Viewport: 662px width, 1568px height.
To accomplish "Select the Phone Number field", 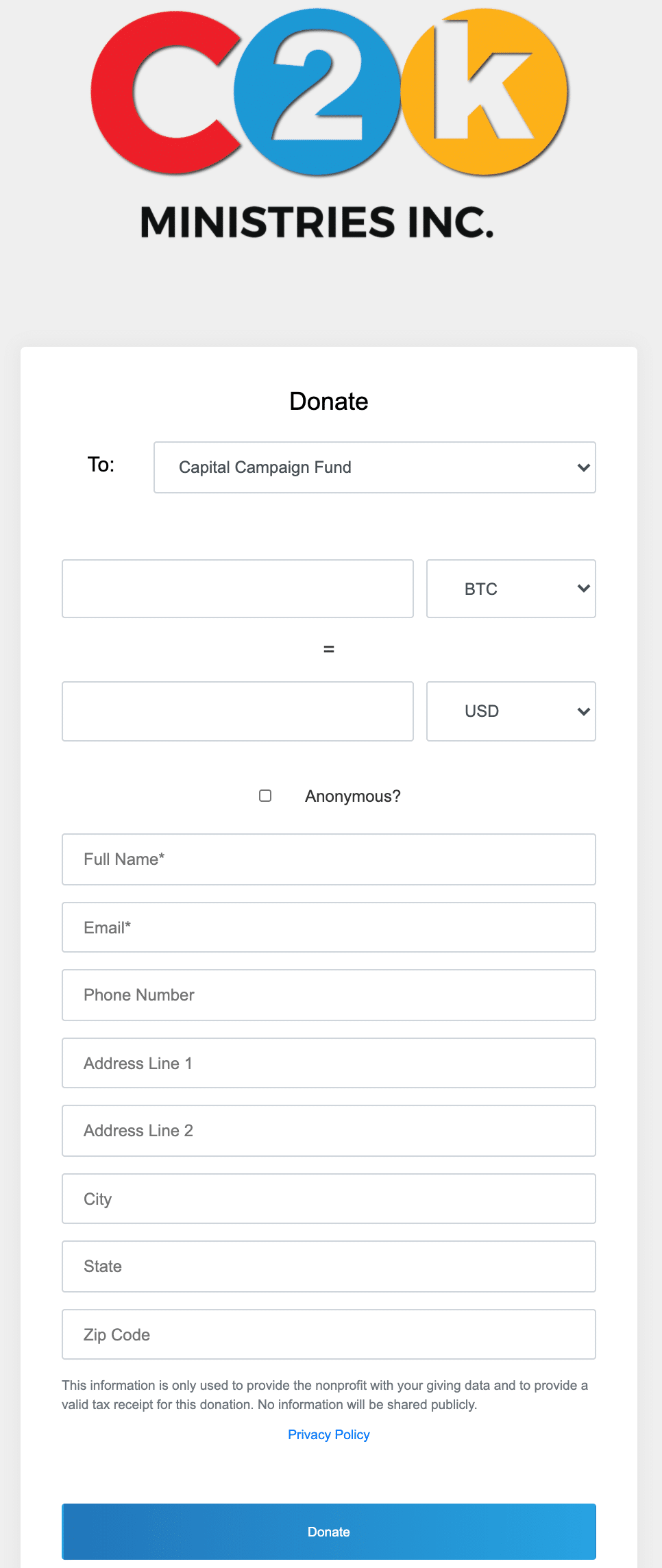I will pos(329,995).
